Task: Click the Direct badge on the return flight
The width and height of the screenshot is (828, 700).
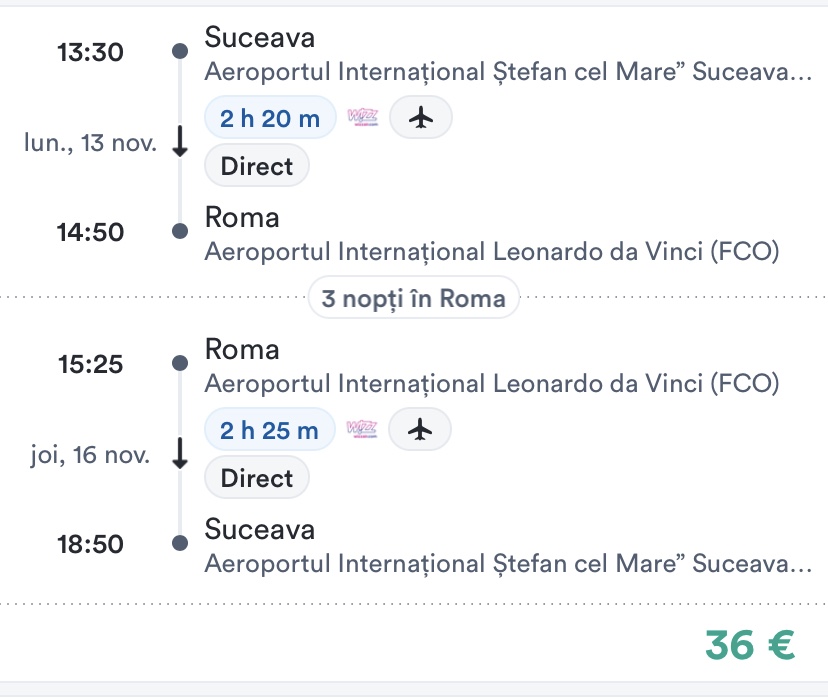Action: (257, 478)
